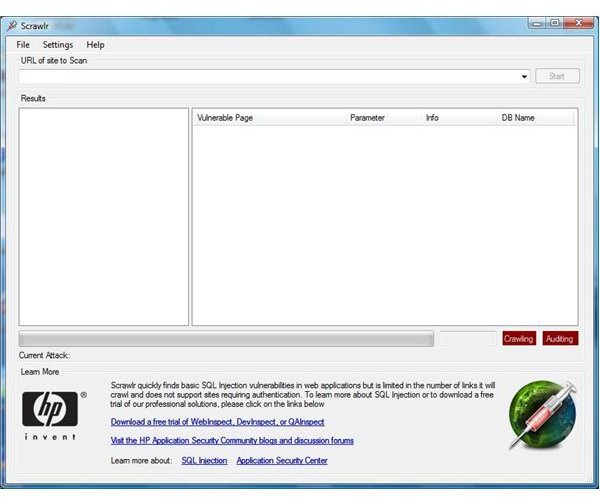The height and width of the screenshot is (498, 600).
Task: Maximize the Scrawlr window
Action: (x=555, y=23)
